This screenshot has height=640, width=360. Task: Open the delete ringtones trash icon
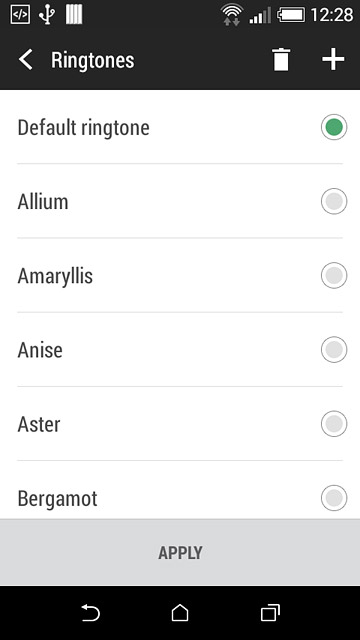click(281, 60)
